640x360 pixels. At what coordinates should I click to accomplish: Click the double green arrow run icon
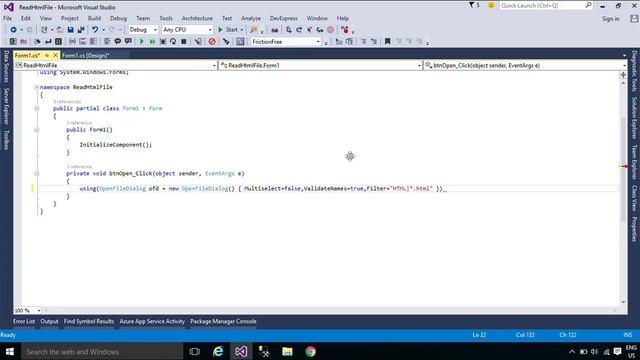click(x=152, y=42)
